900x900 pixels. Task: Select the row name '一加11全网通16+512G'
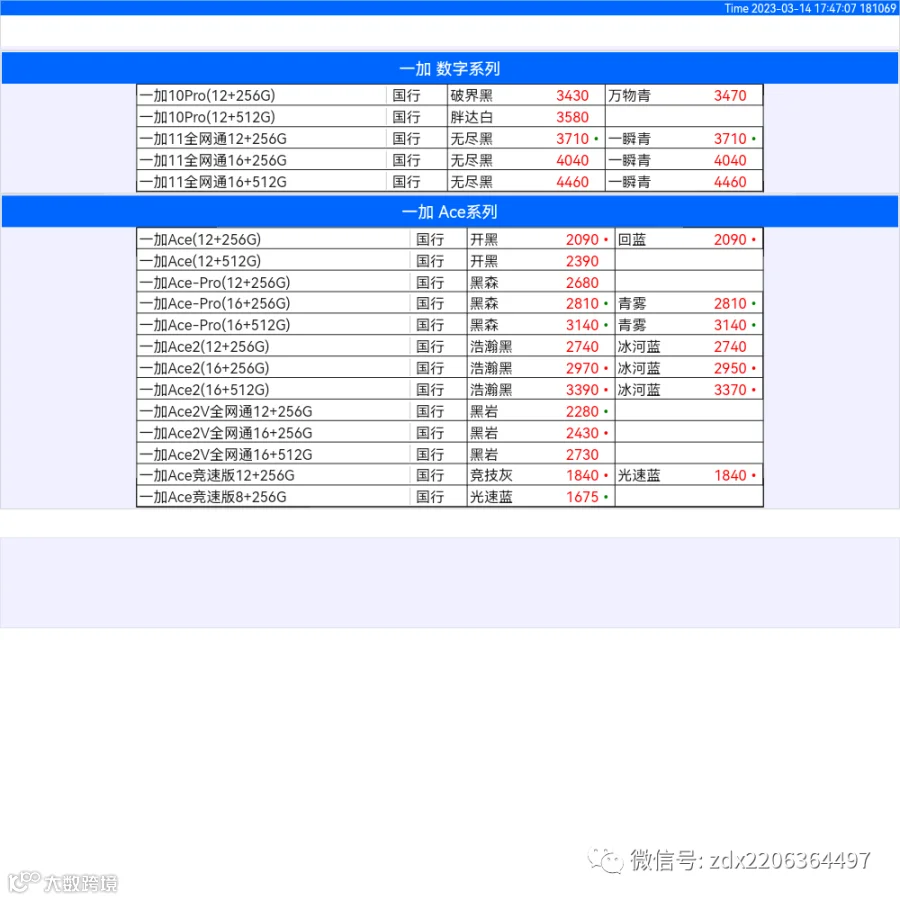[x=213, y=182]
